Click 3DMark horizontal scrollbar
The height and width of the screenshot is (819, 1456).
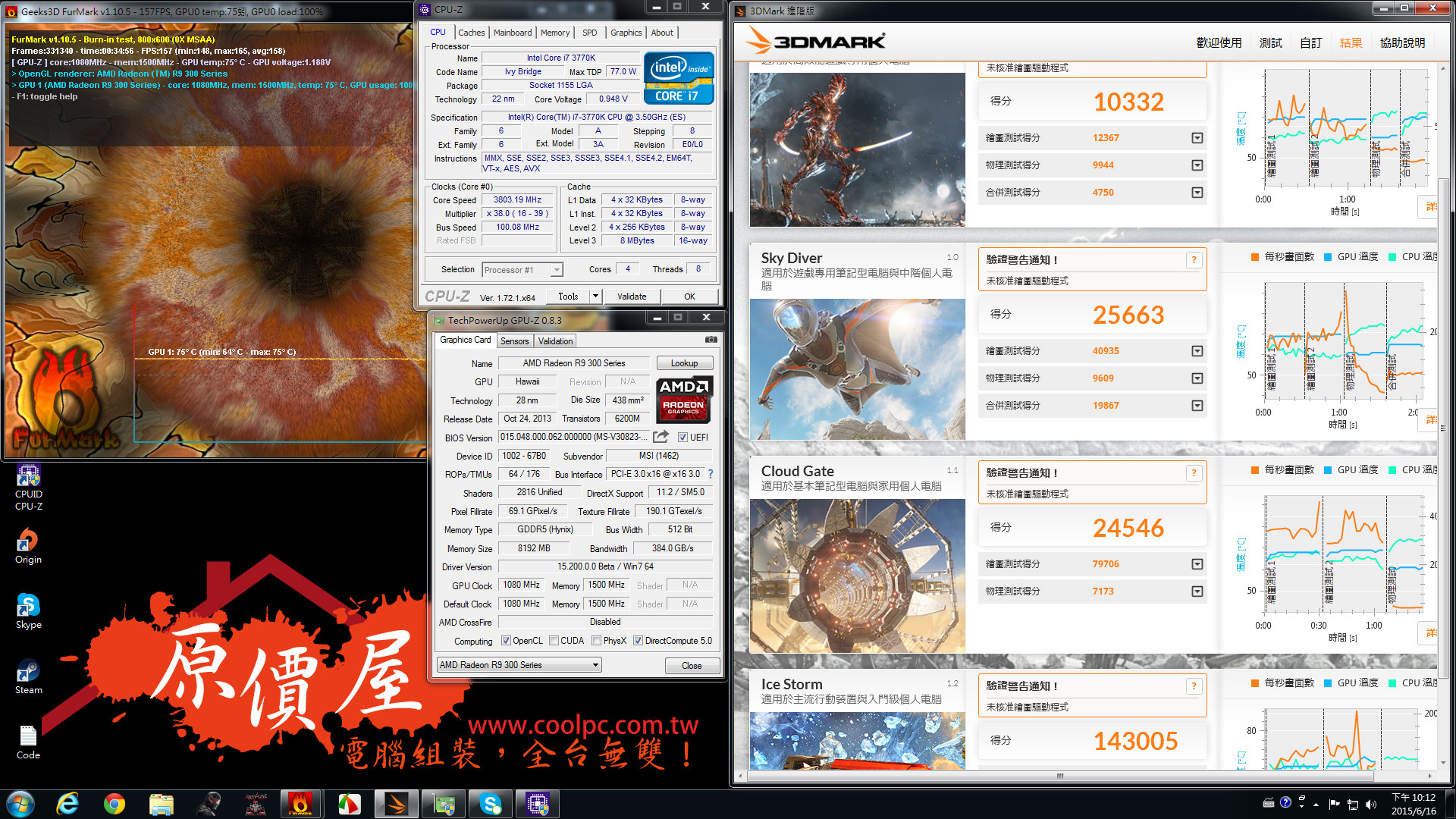pos(1060,776)
